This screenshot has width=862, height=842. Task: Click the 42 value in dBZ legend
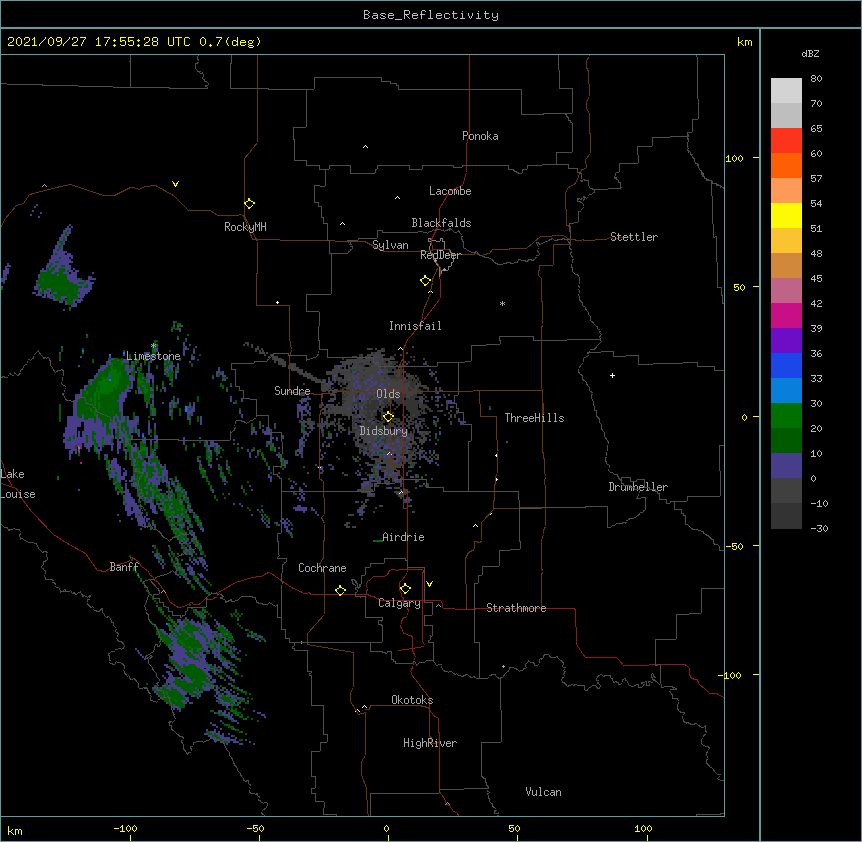816,303
